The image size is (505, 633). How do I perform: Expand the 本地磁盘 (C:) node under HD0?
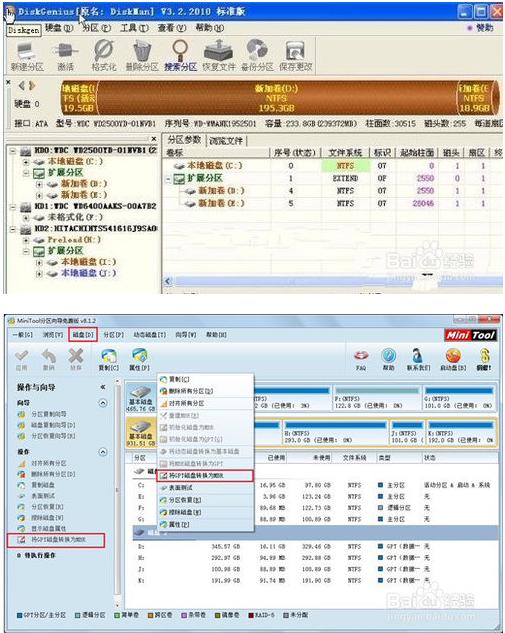(26, 162)
